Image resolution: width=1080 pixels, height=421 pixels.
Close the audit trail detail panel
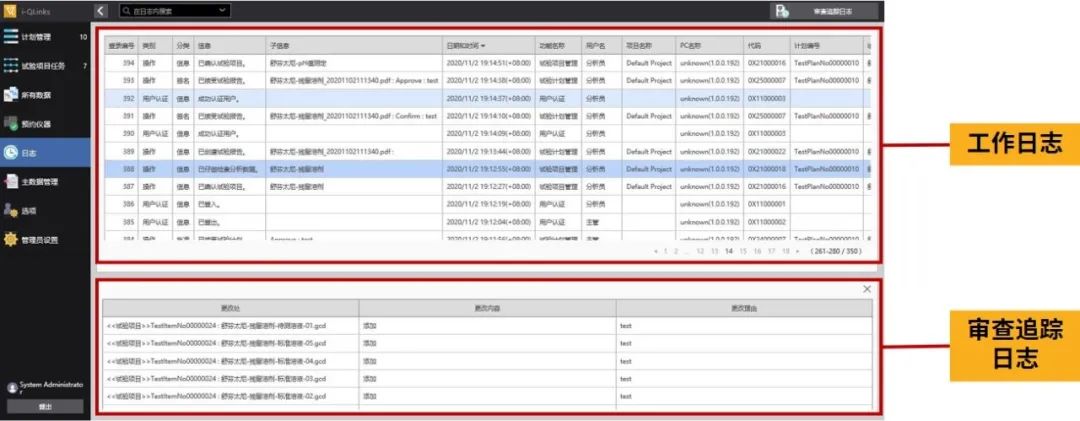click(866, 289)
